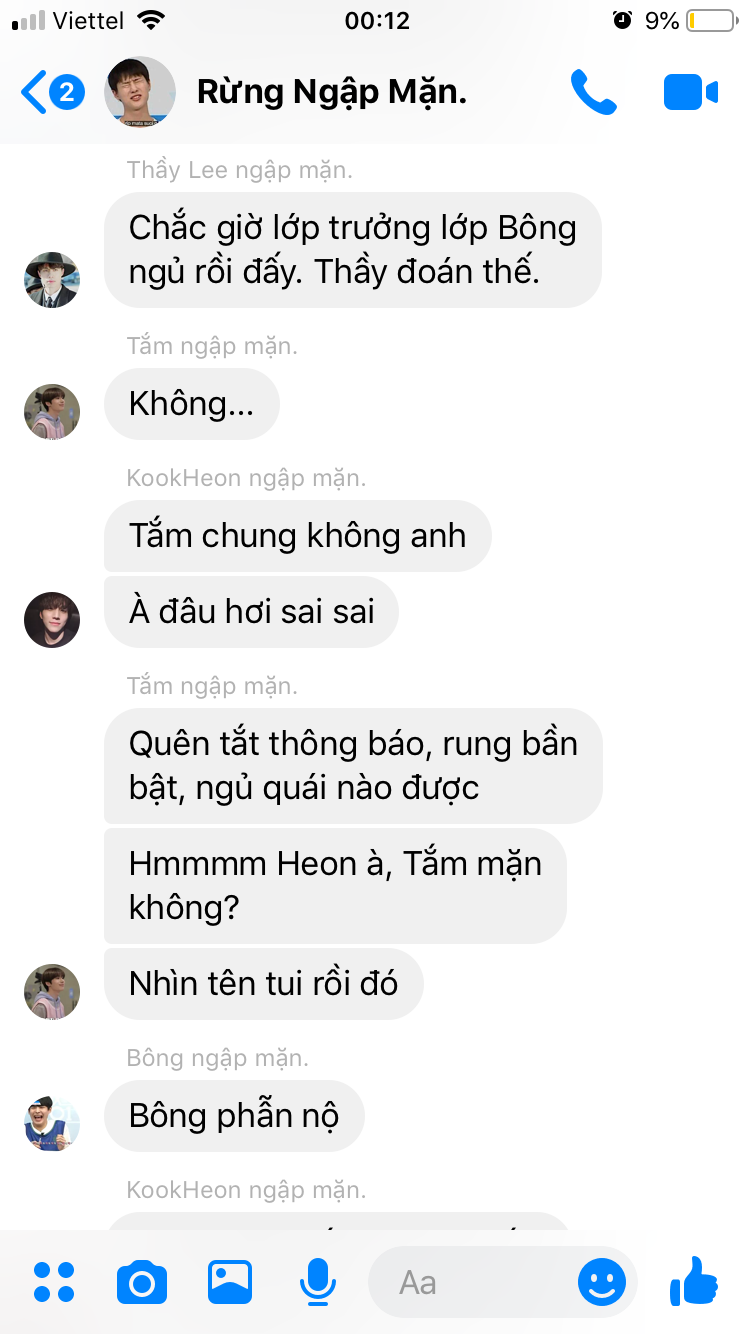Screen dimensions: 750x1334
Task: Tap the group avatar in the header
Action: coord(140,92)
